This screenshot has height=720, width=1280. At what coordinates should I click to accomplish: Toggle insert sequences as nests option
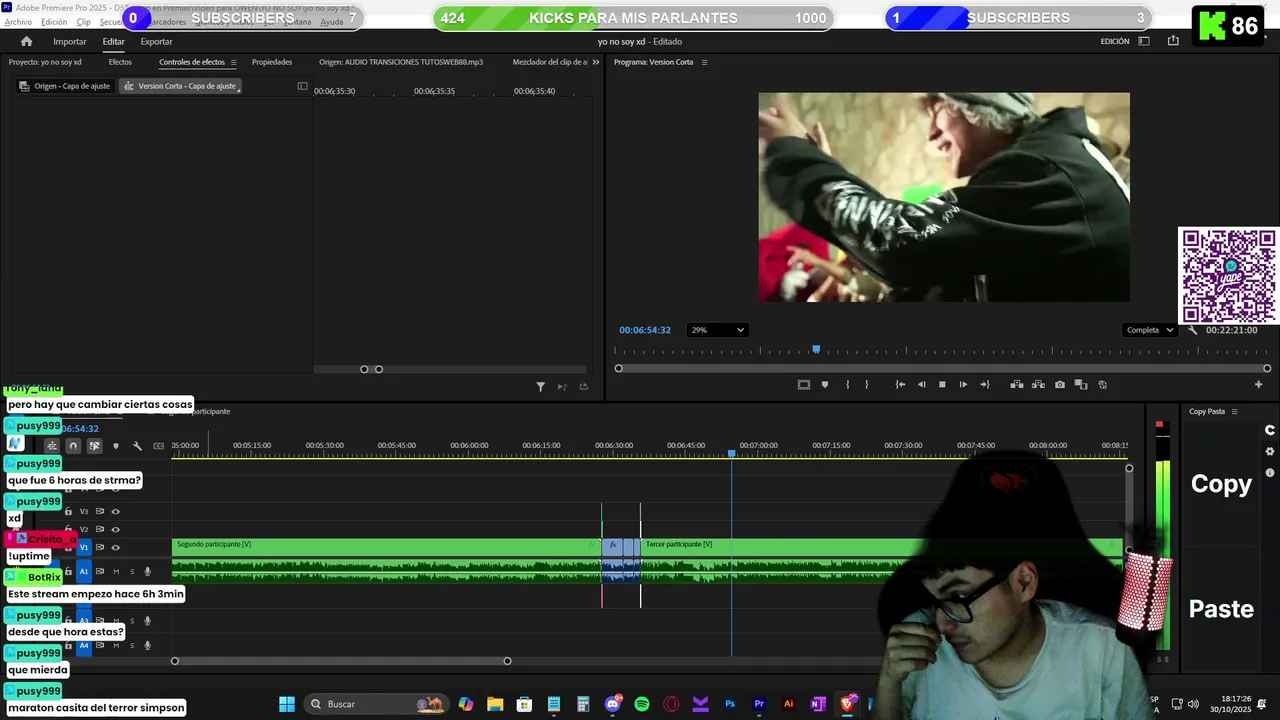pyautogui.click(x=52, y=446)
